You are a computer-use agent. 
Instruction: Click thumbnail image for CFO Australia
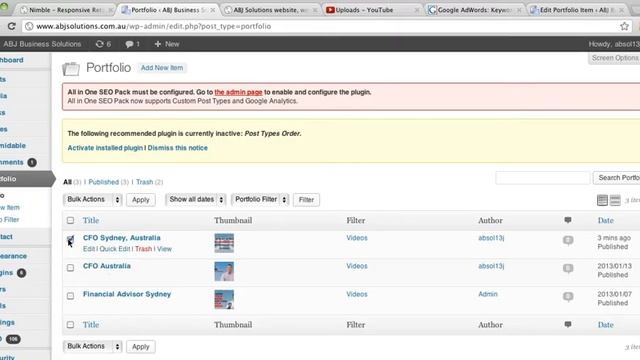[x=224, y=271]
